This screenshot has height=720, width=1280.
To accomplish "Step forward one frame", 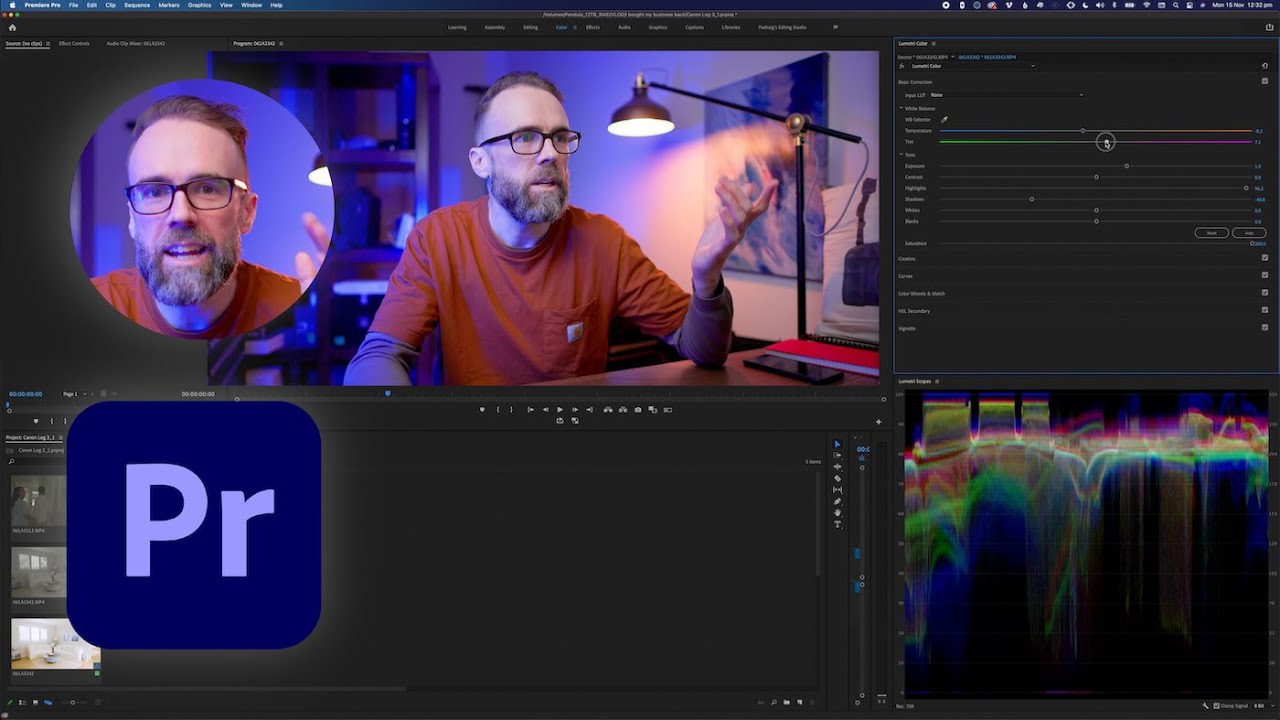I will 575,409.
